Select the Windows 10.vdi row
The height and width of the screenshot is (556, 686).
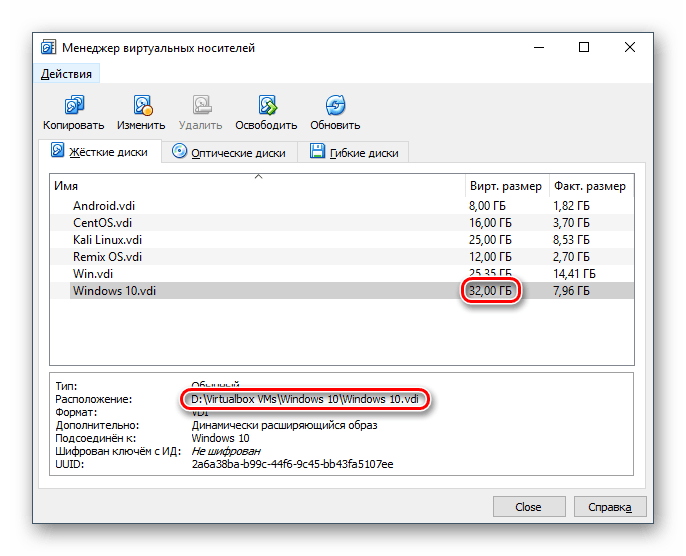coord(342,291)
